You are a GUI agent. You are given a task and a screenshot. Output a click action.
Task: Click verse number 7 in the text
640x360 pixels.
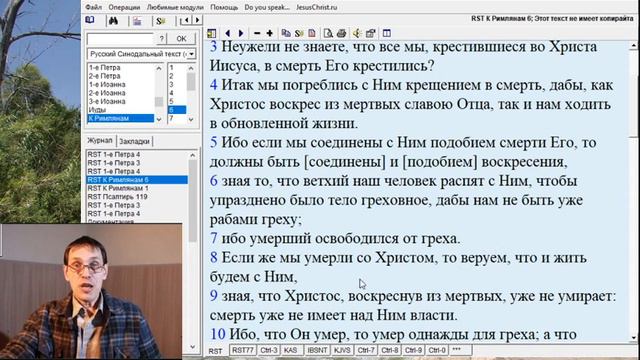(x=213, y=238)
